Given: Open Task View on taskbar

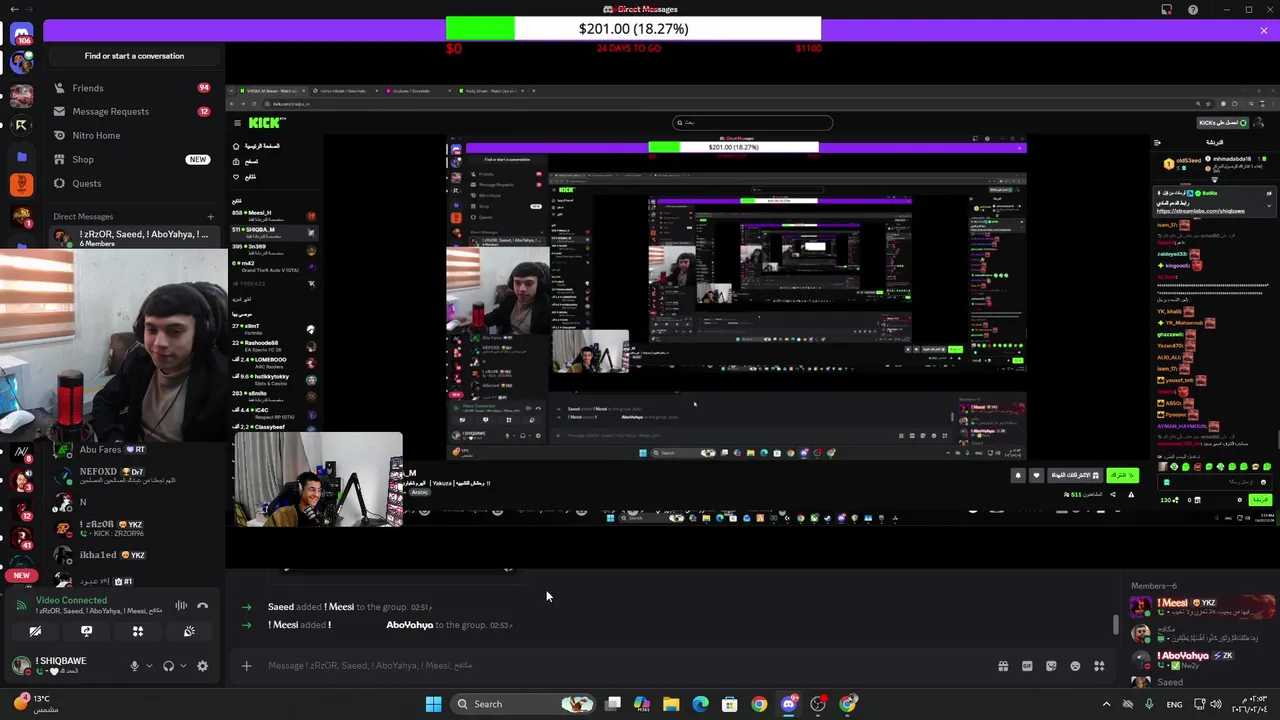Looking at the screenshot, I should [x=613, y=704].
